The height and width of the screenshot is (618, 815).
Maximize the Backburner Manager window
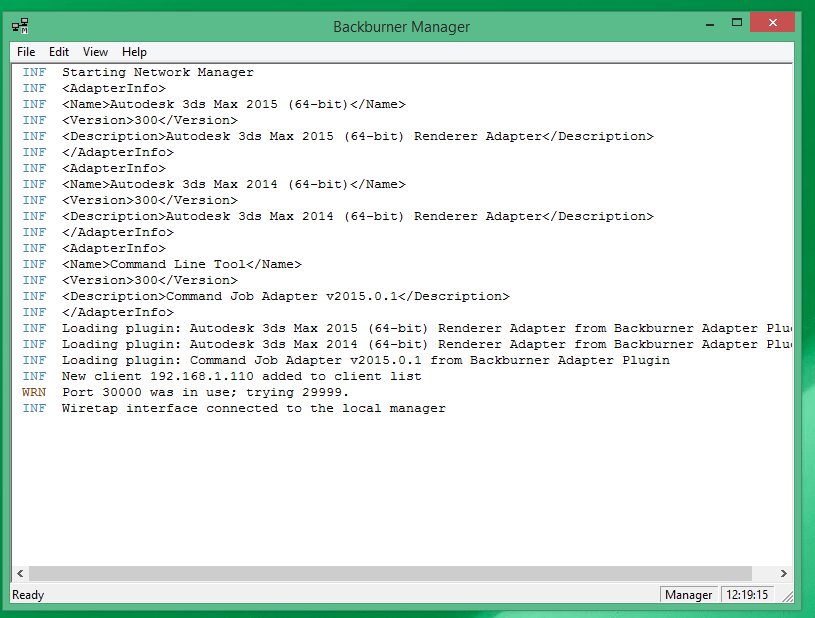737,21
